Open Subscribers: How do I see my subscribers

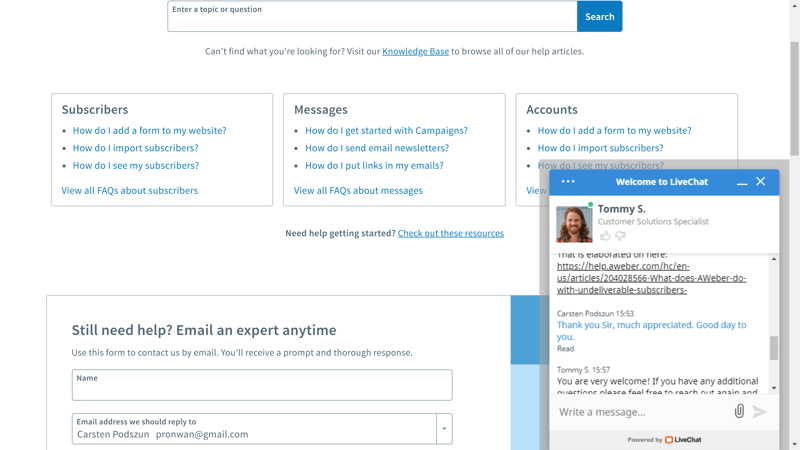click(x=136, y=165)
